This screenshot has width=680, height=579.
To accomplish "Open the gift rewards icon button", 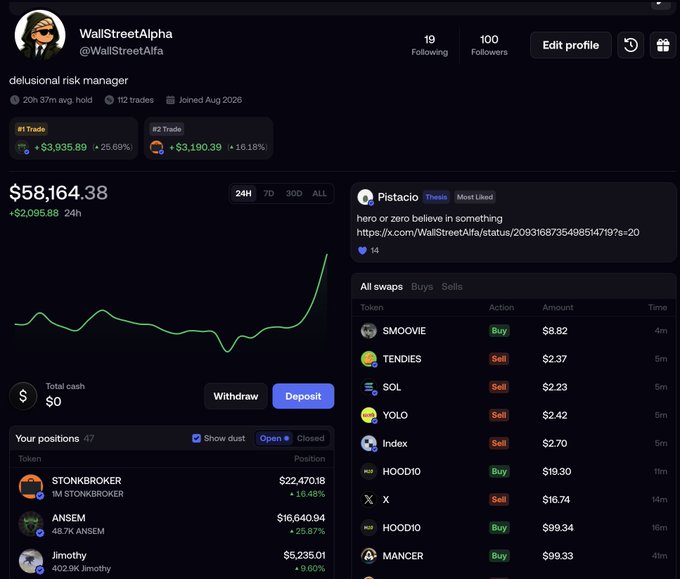I will tap(663, 45).
